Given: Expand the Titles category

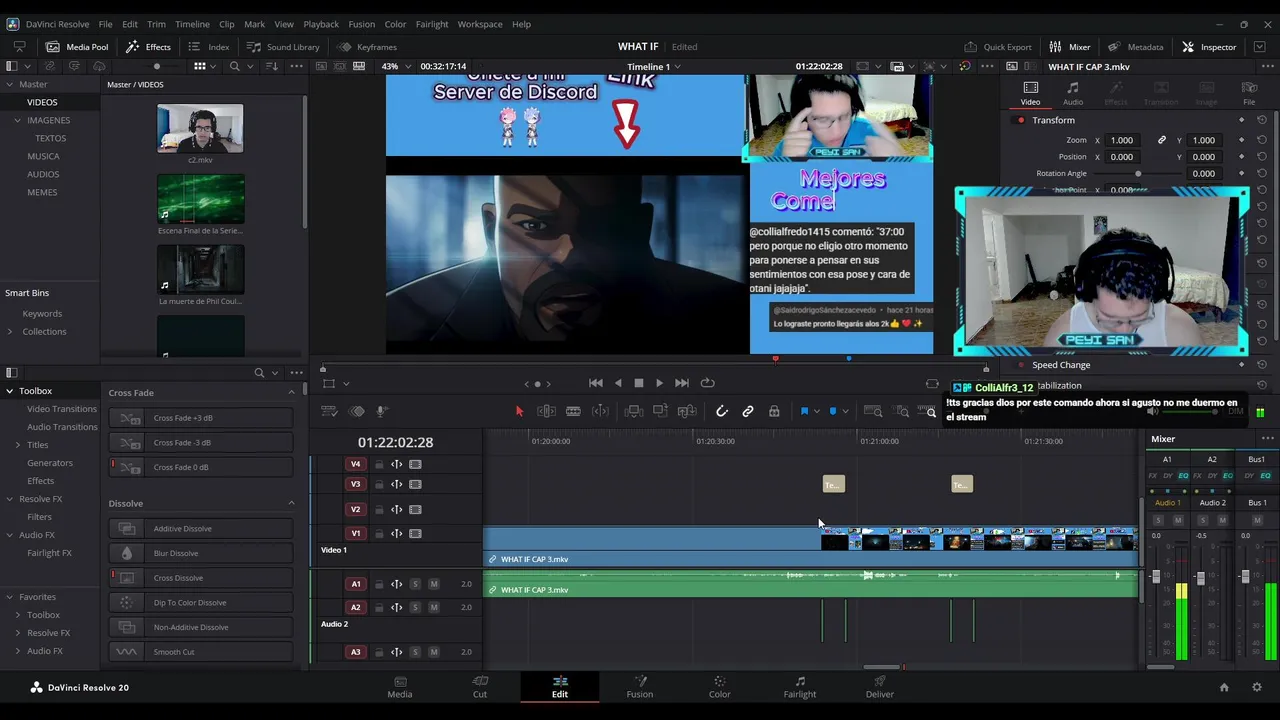Looking at the screenshot, I should [17, 445].
